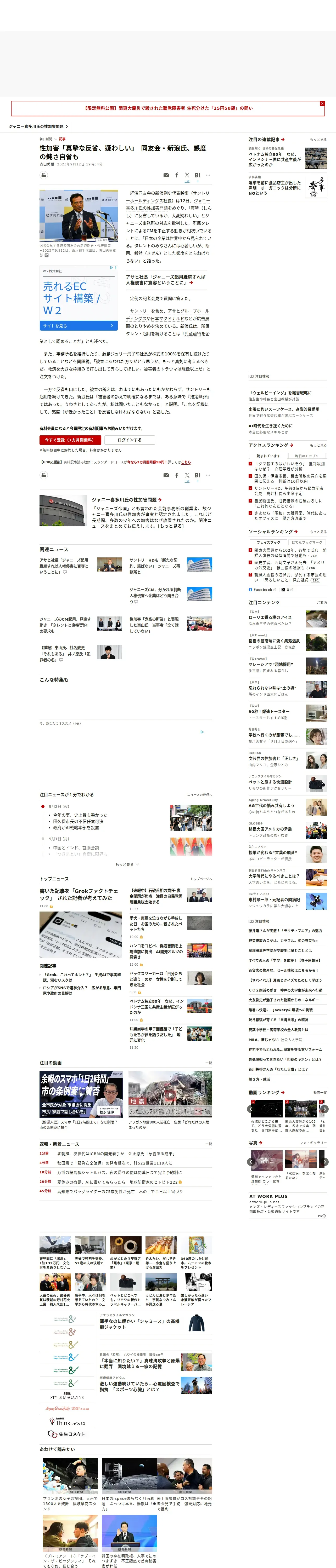
Task: Click 今すぐ登録（1カ月間無料） button
Action: (70, 440)
